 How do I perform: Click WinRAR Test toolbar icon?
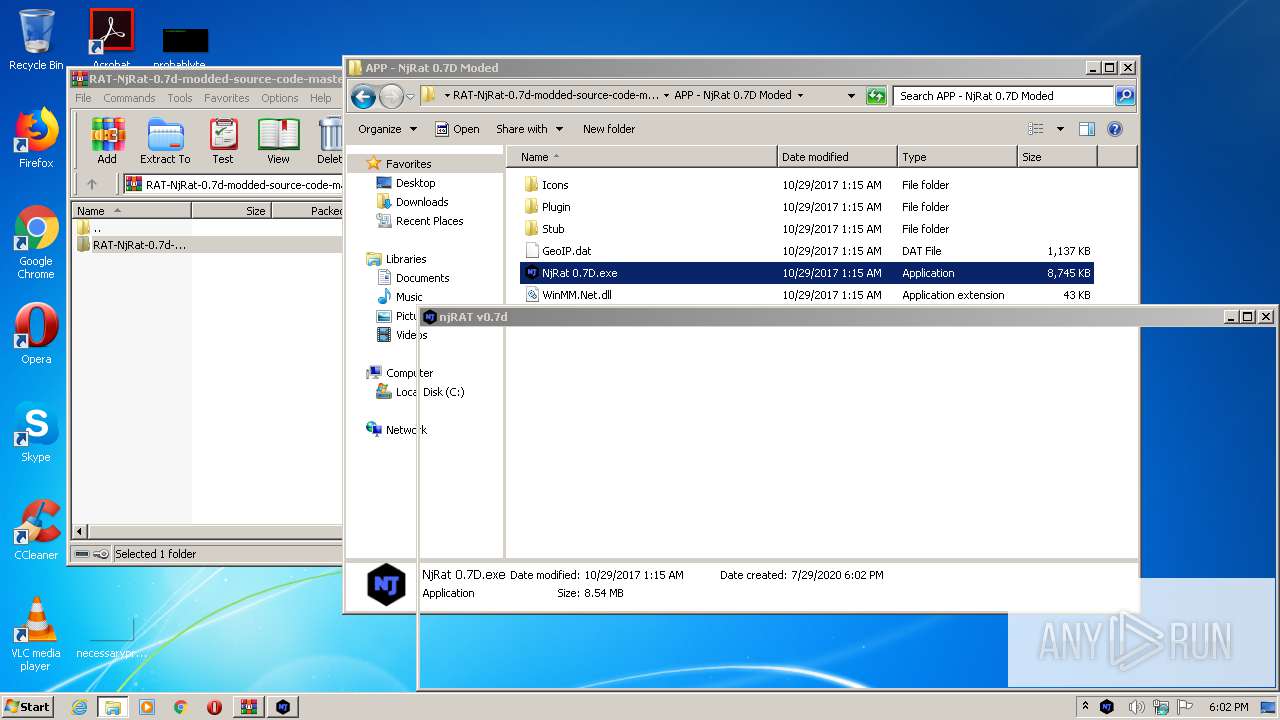click(x=223, y=141)
